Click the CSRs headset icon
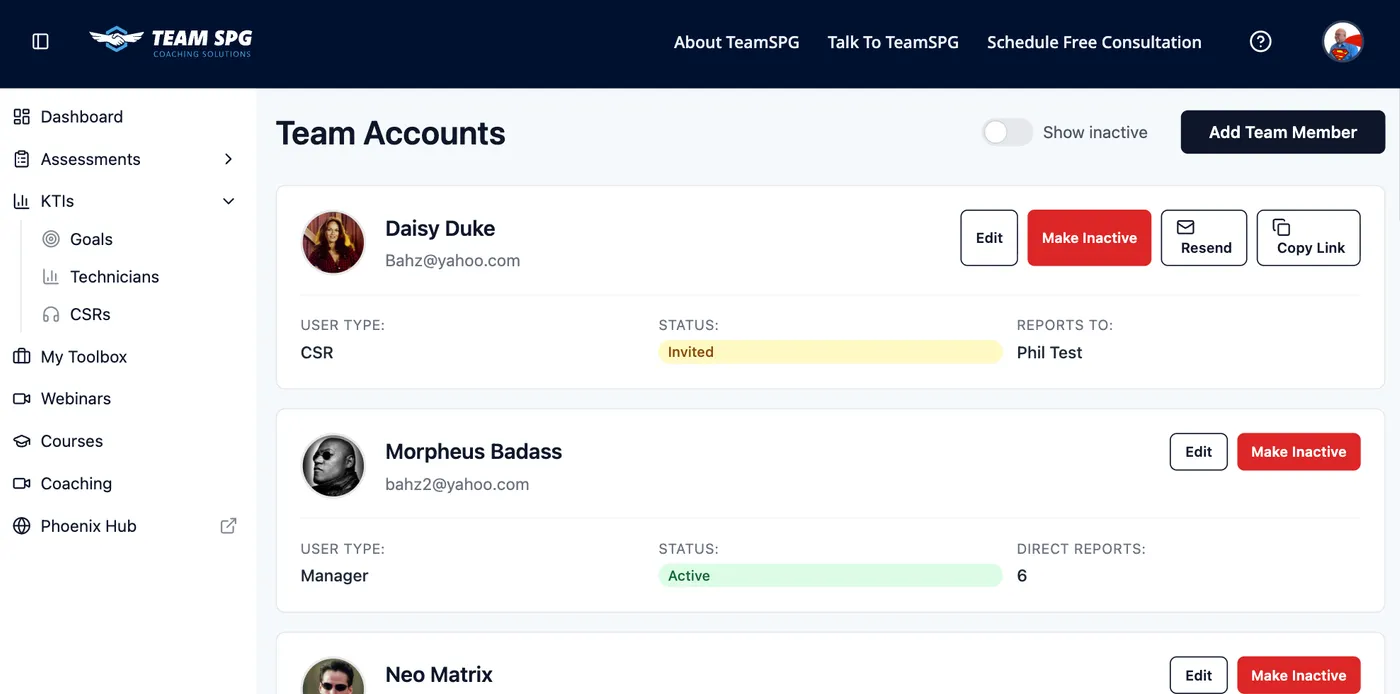 (51, 314)
